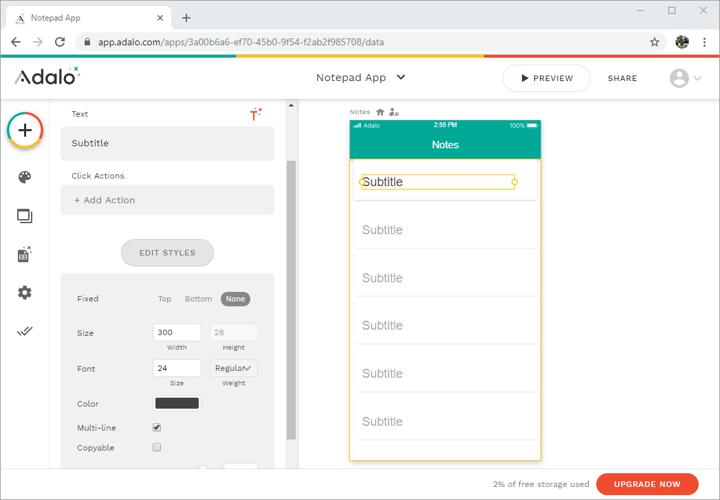The image size is (720, 500).
Task: Click + Add Action
Action: pos(168,200)
